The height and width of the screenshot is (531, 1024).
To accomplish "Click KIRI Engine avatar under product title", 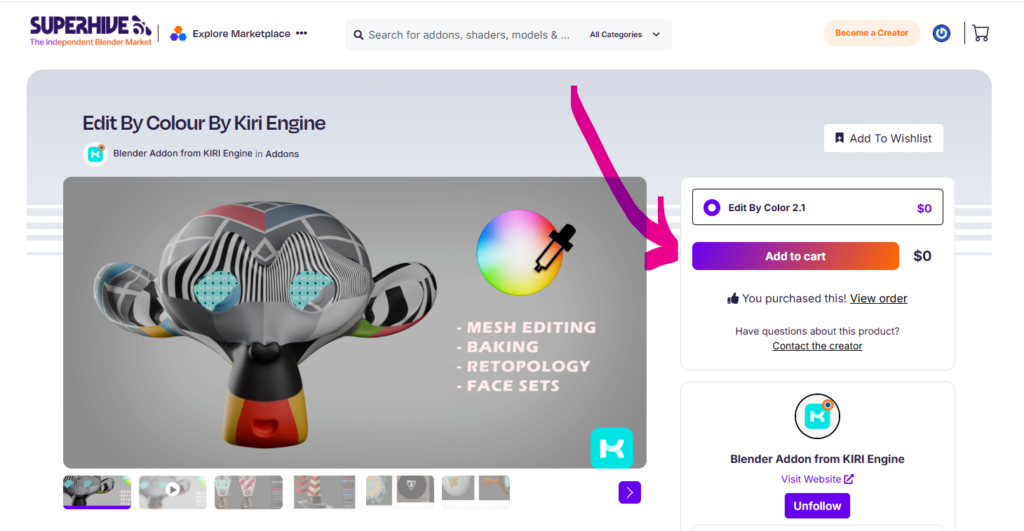I will (95, 154).
